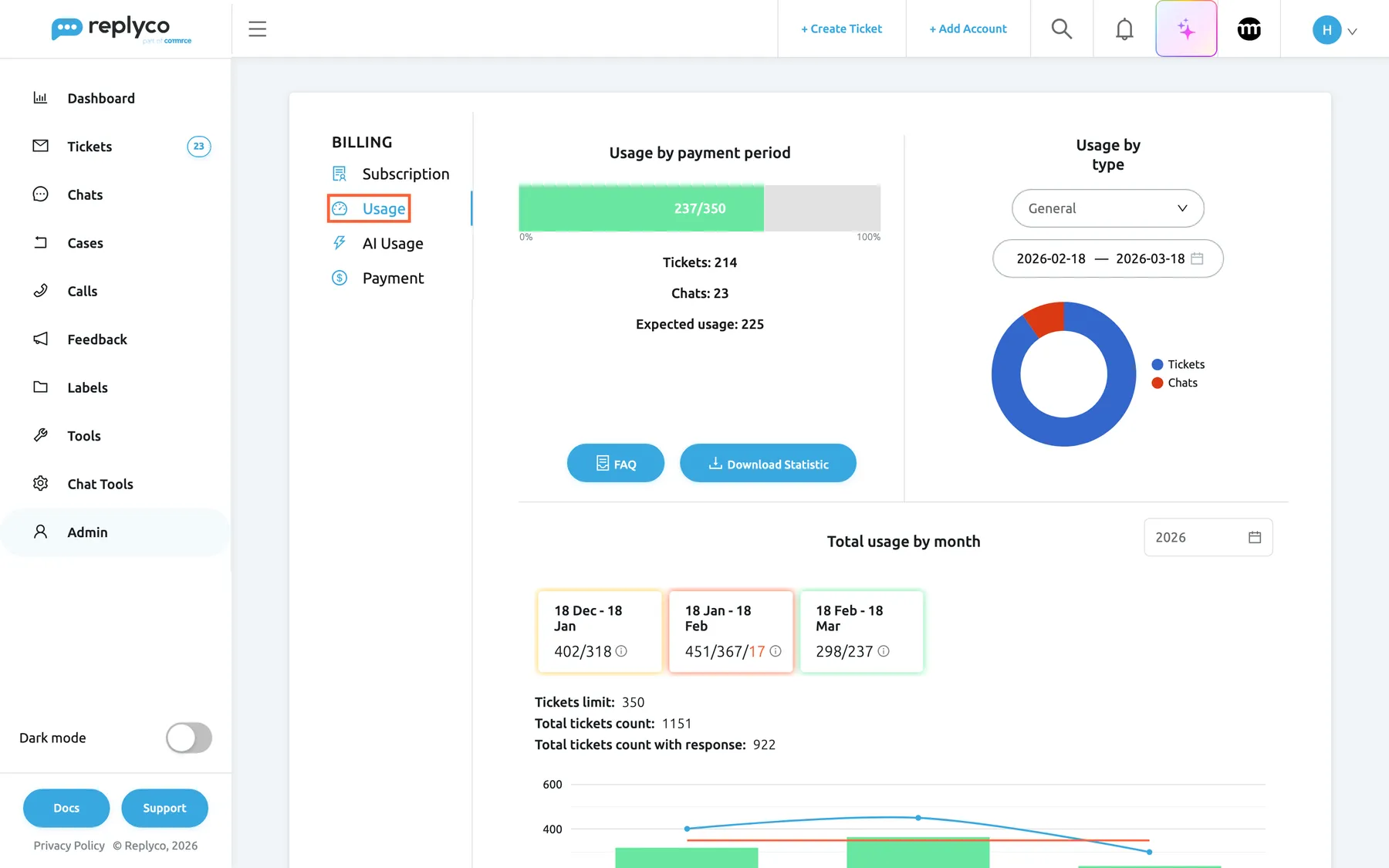This screenshot has width=1389, height=868.
Task: Select the 18 Dec - 18 Jan usage card
Action: [600, 631]
